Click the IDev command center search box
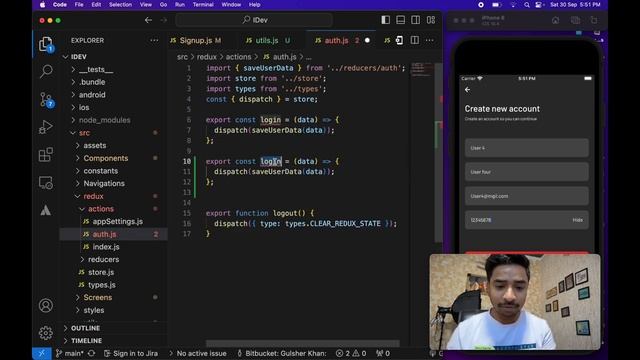The height and width of the screenshot is (360, 640). pyautogui.click(x=254, y=20)
